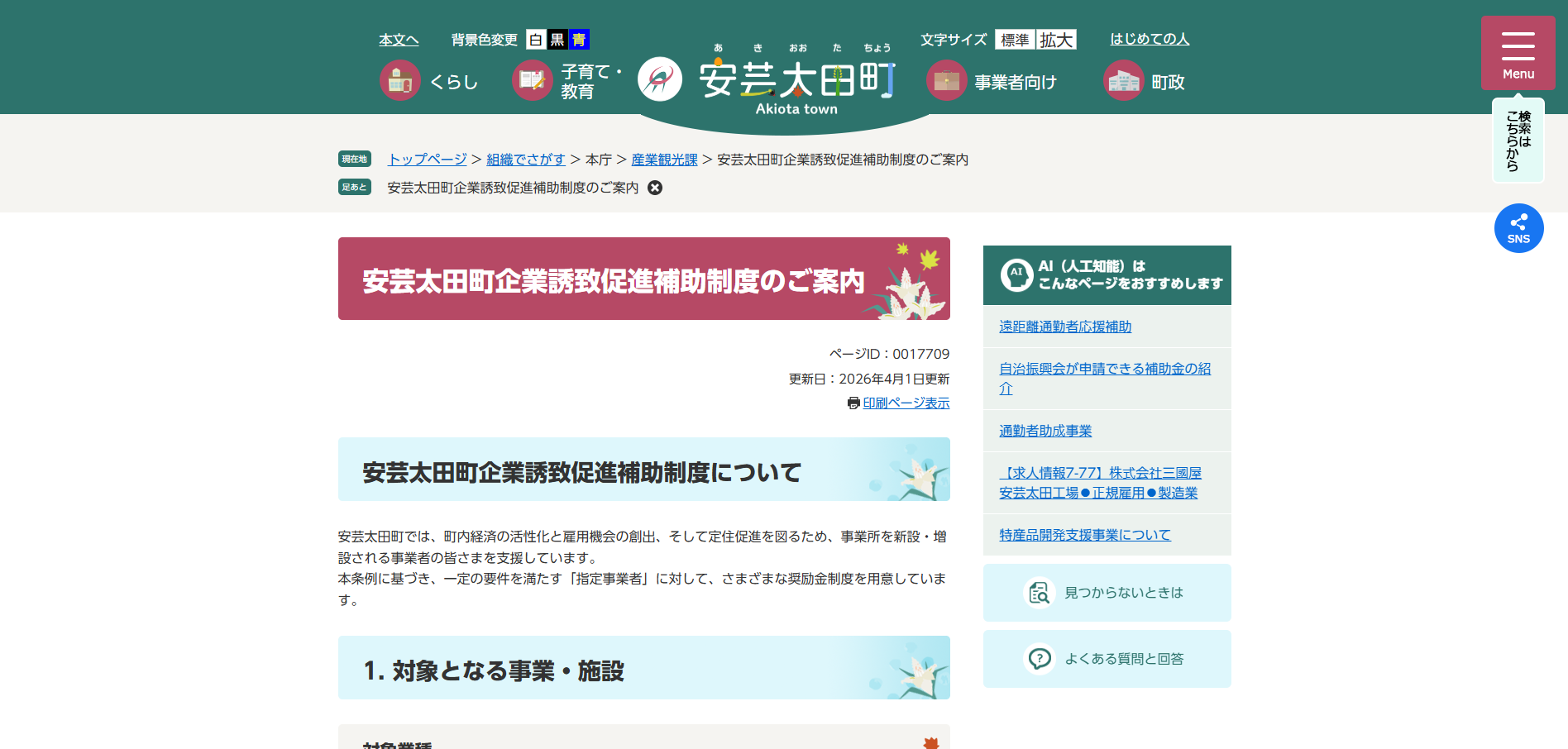
Task: Click the 安芸太田町企業誘致促進補助制度について heading
Action: (x=643, y=470)
